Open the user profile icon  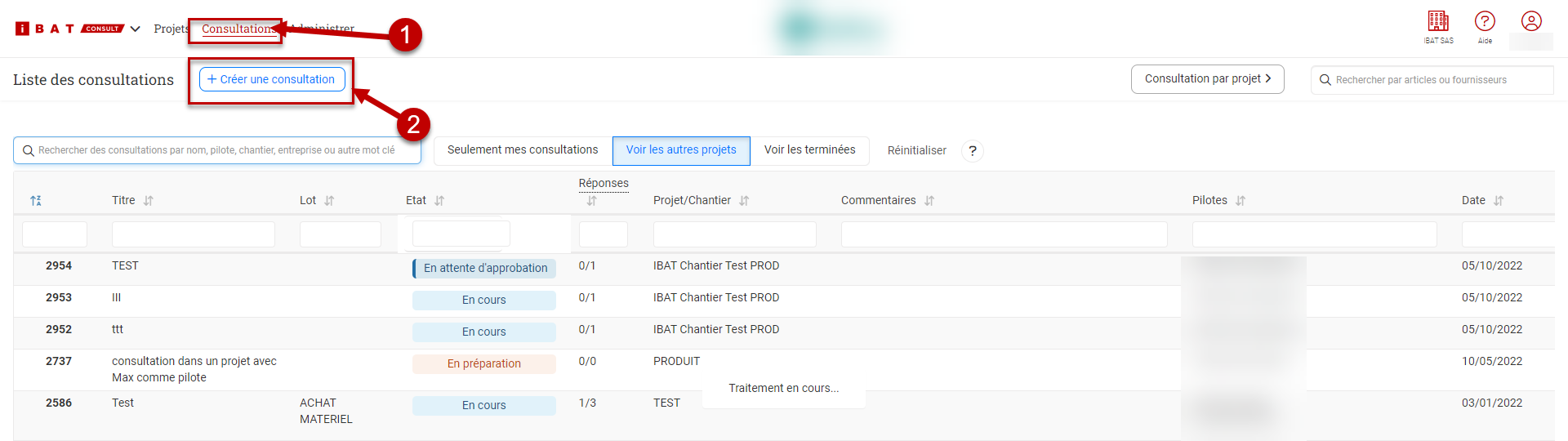point(1531,22)
